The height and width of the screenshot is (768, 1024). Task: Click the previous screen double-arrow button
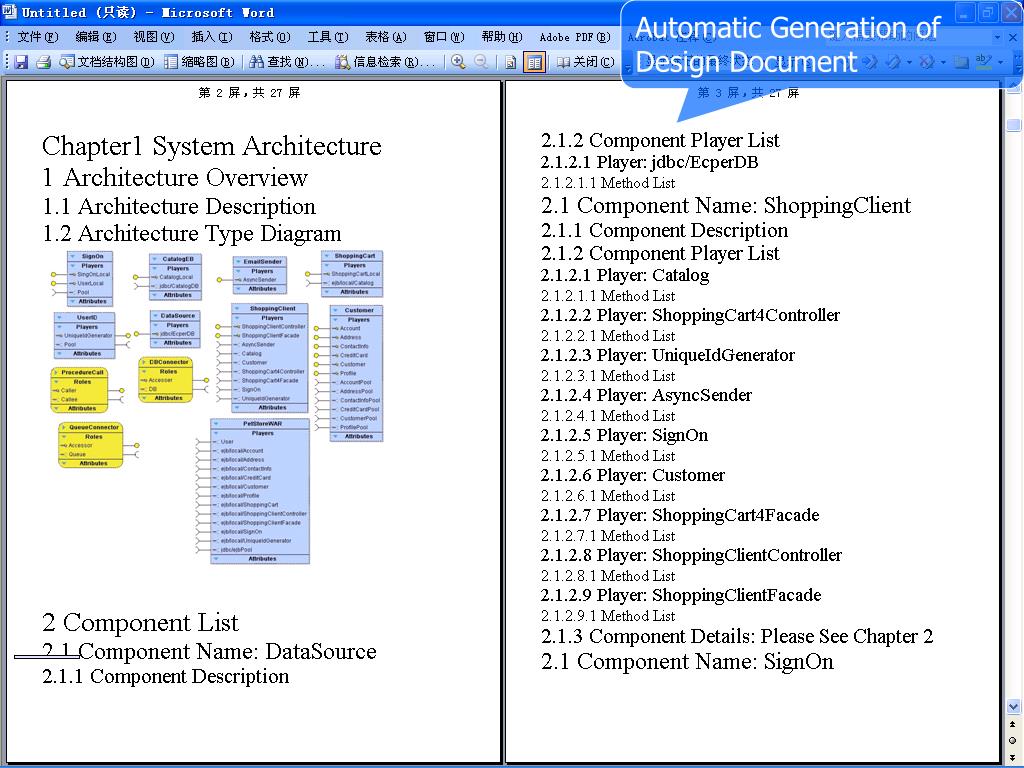pyautogui.click(x=1012, y=724)
